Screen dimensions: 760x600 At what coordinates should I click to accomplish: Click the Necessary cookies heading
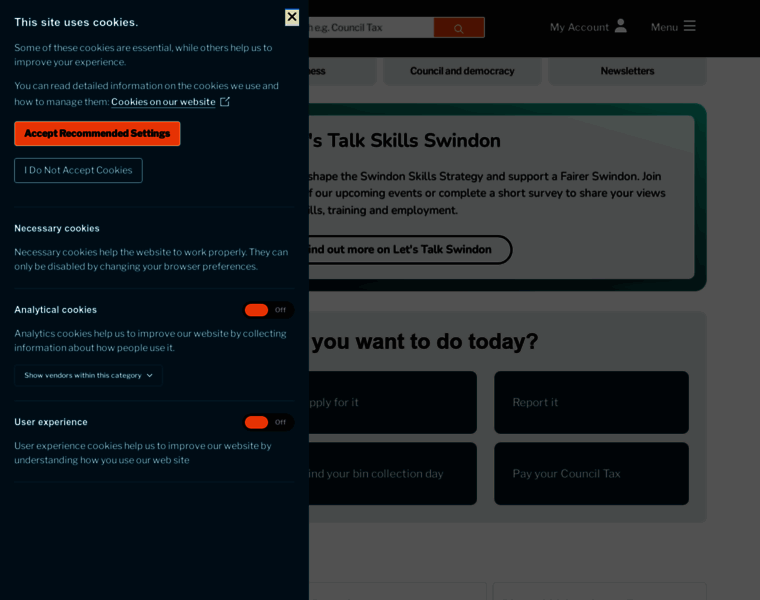[x=57, y=228]
